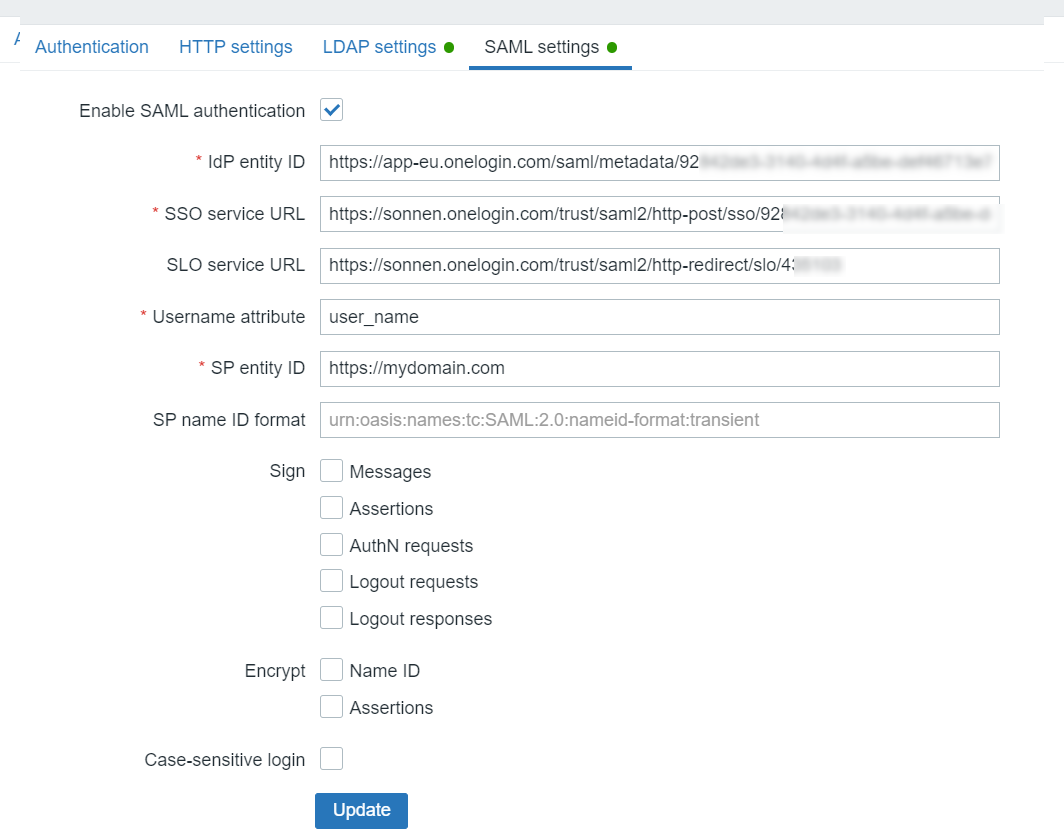Click the IdP entity ID field
This screenshot has width=1064, height=840.
click(x=660, y=162)
